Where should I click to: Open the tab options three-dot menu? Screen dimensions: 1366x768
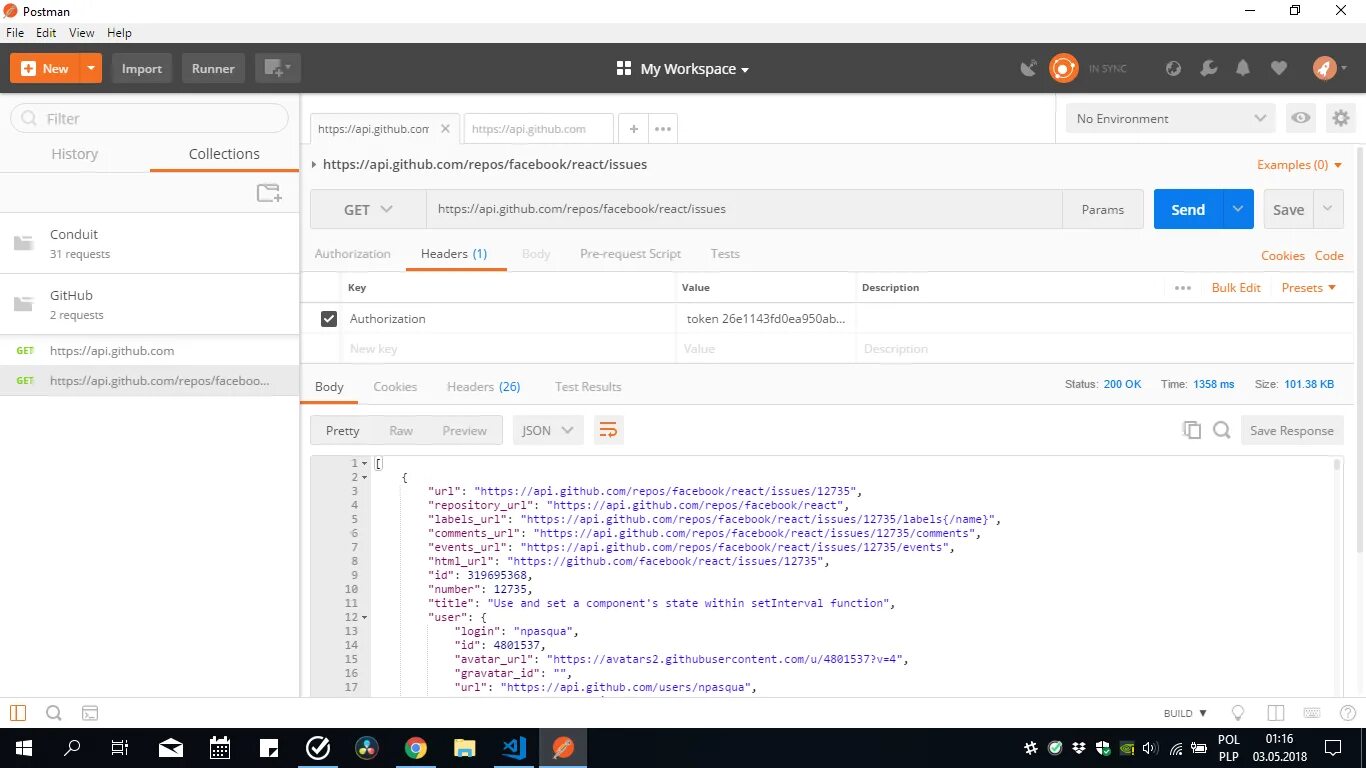(x=662, y=129)
